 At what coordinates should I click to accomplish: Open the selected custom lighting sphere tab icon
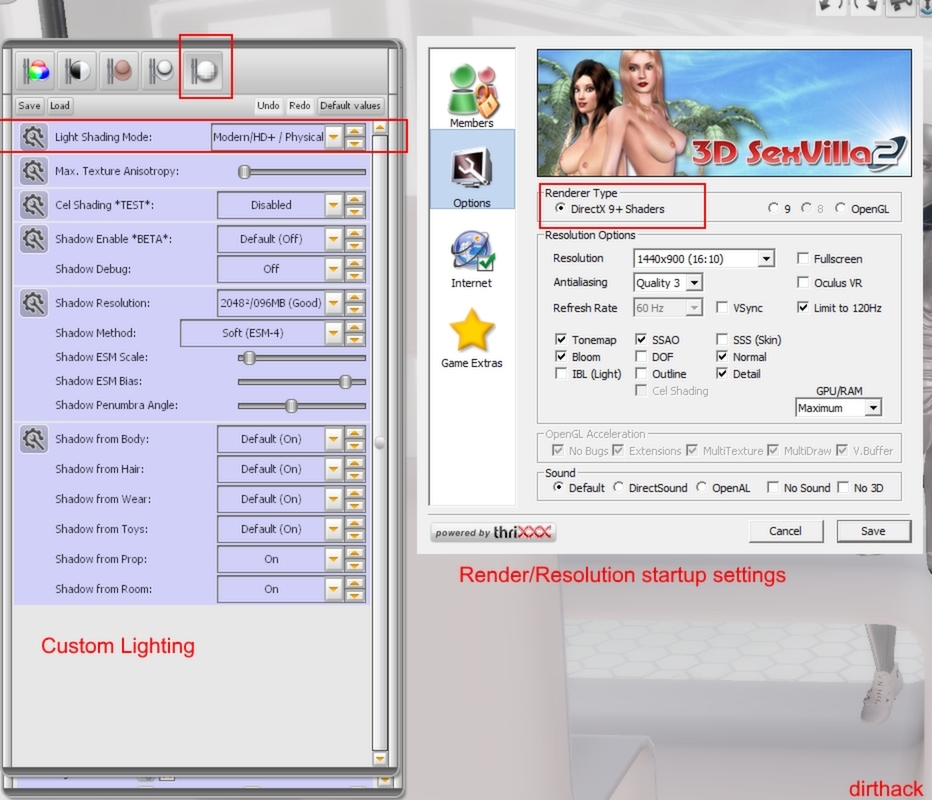coord(203,71)
